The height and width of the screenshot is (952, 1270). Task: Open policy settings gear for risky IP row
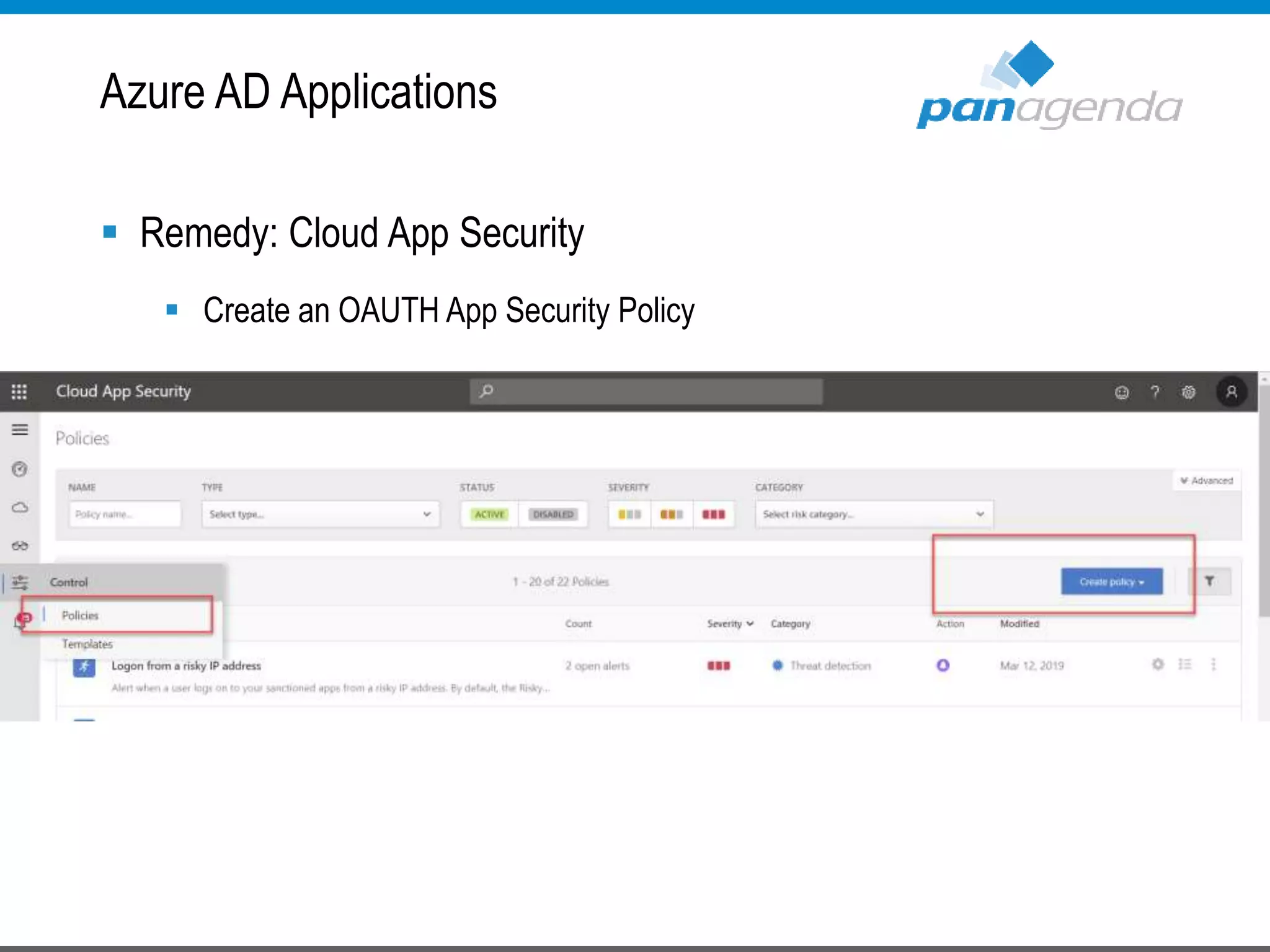[x=1158, y=664]
